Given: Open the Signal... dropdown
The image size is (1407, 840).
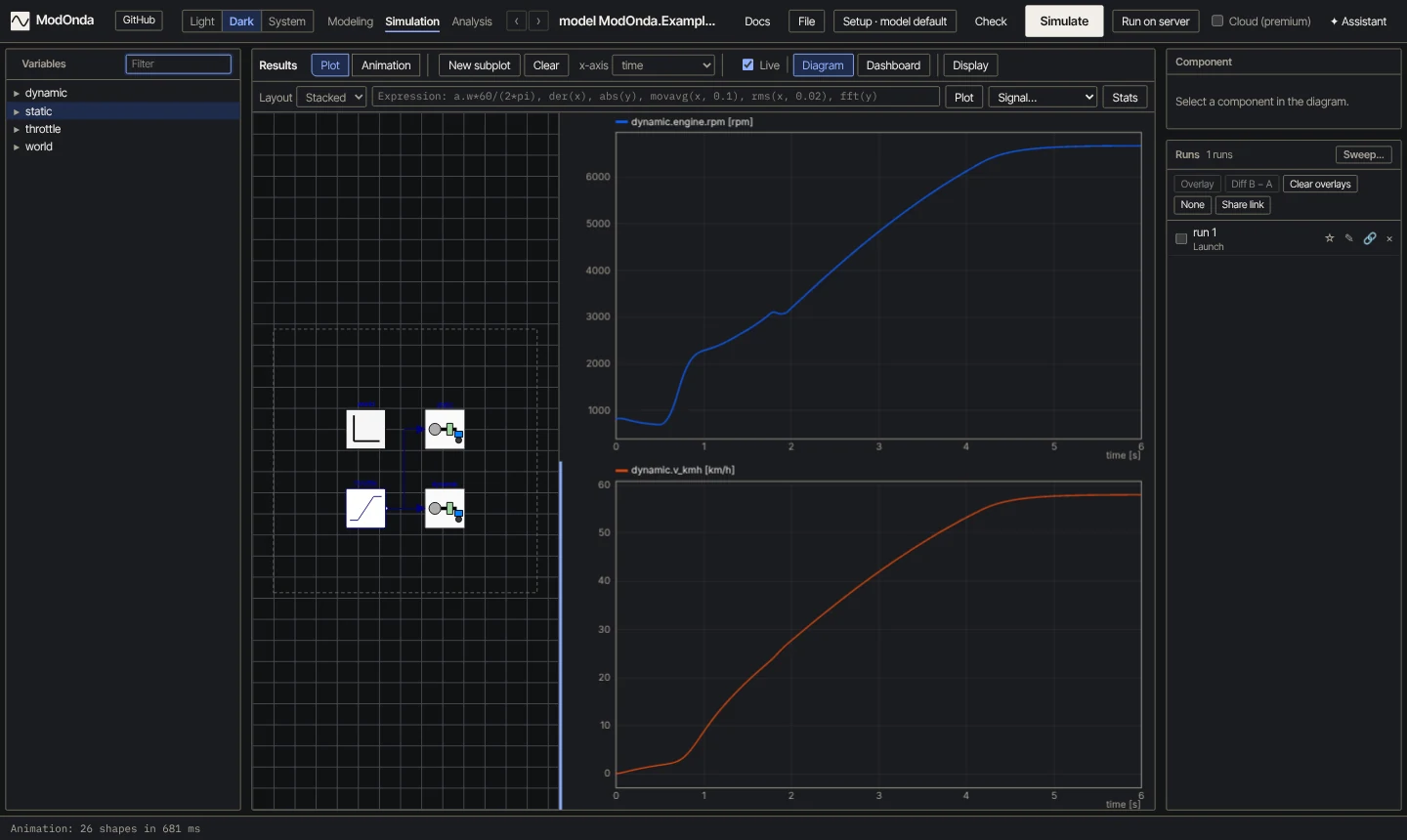Looking at the screenshot, I should (x=1043, y=98).
